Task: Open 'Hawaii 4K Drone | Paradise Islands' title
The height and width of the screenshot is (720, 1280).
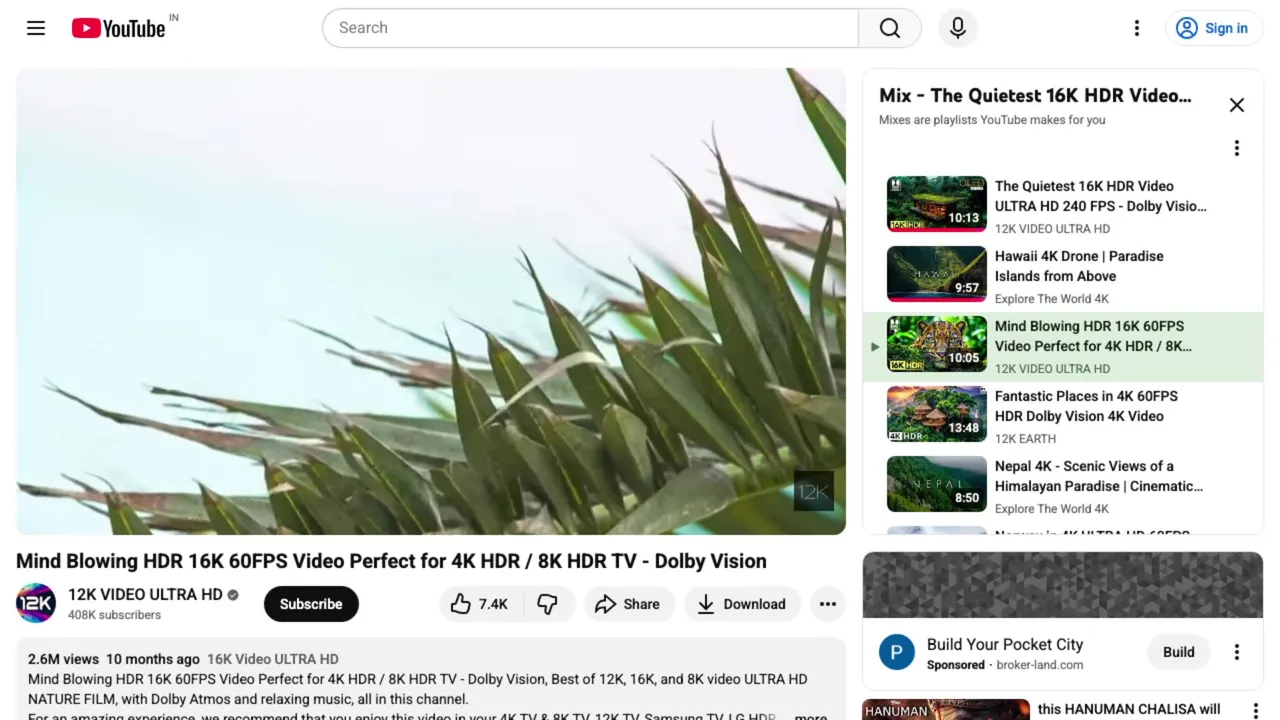Action: coord(1079,266)
